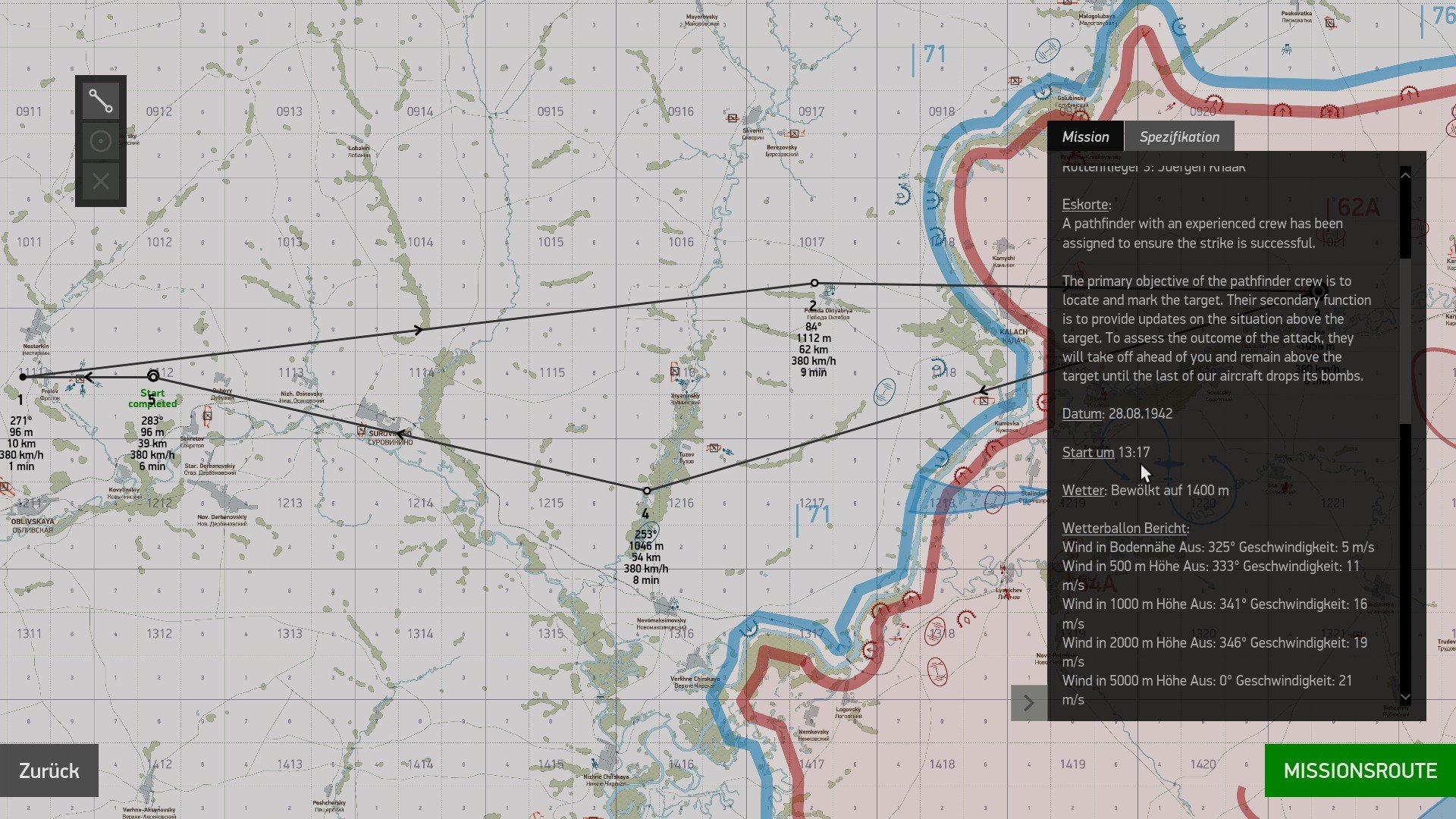Viewport: 1456px width, 819px height.
Task: Select the route line drawing tool
Action: [101, 101]
